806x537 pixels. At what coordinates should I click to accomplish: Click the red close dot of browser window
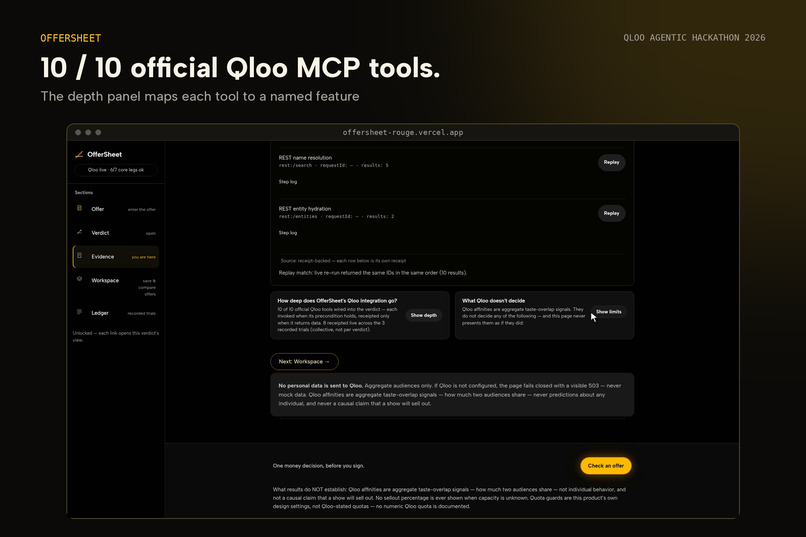pyautogui.click(x=78, y=133)
